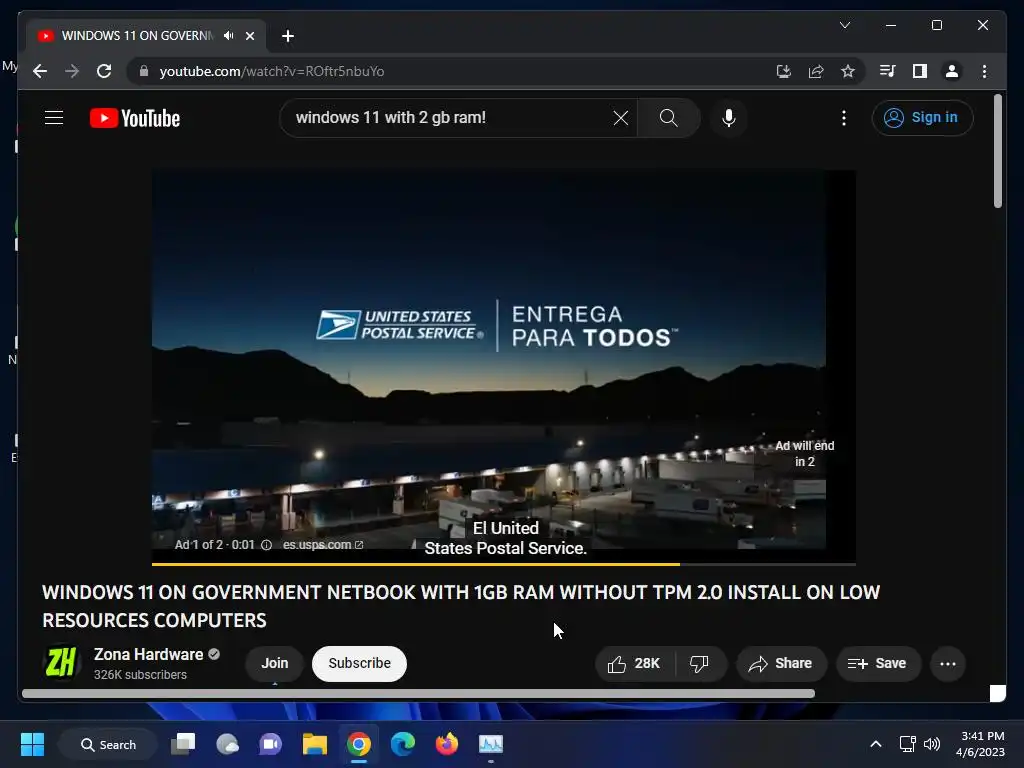Image resolution: width=1024 pixels, height=768 pixels.
Task: Close the WINDOWS 11 ON GOVERNMENT tab
Action: 249,36
